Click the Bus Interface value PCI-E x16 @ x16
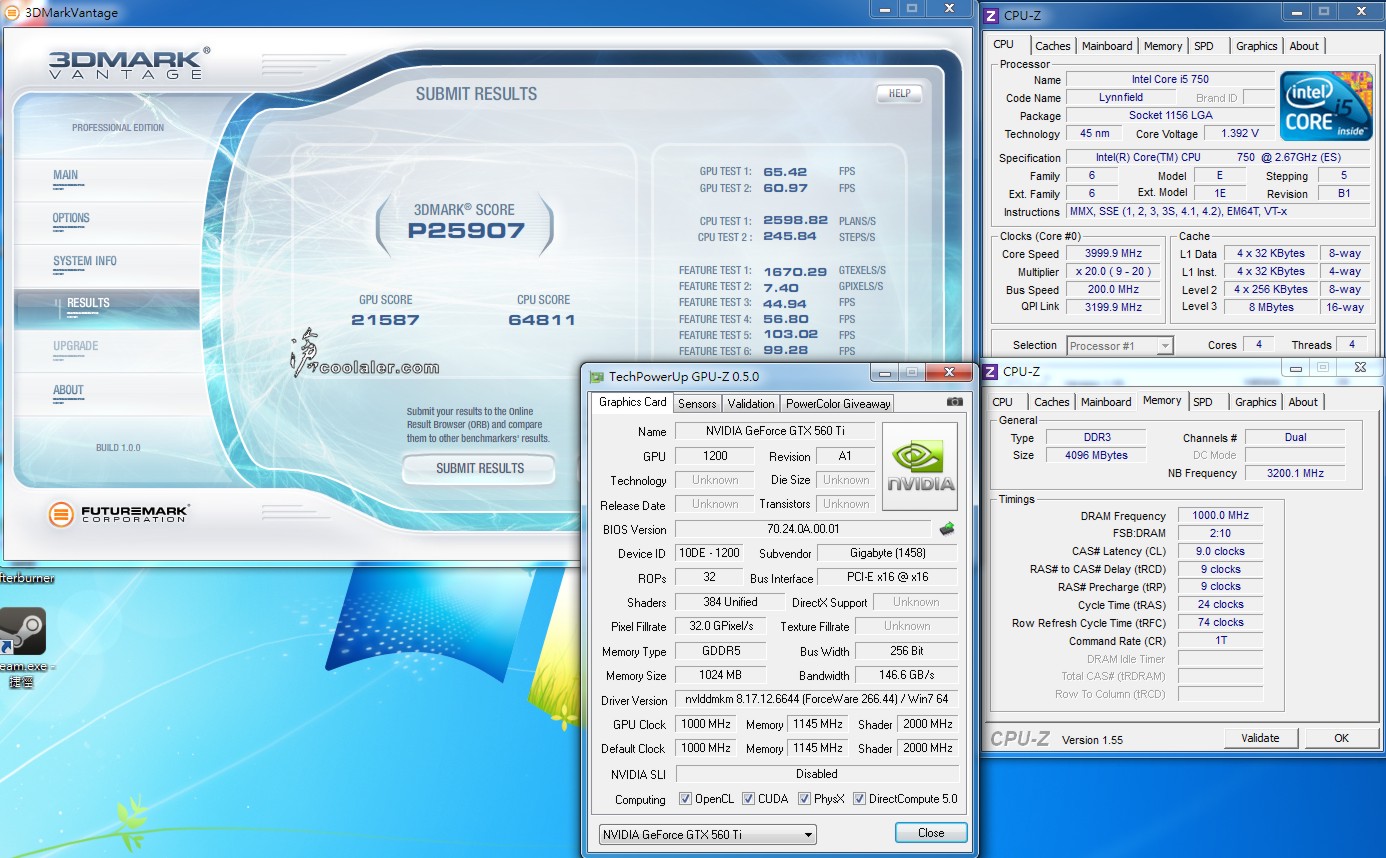 point(887,577)
